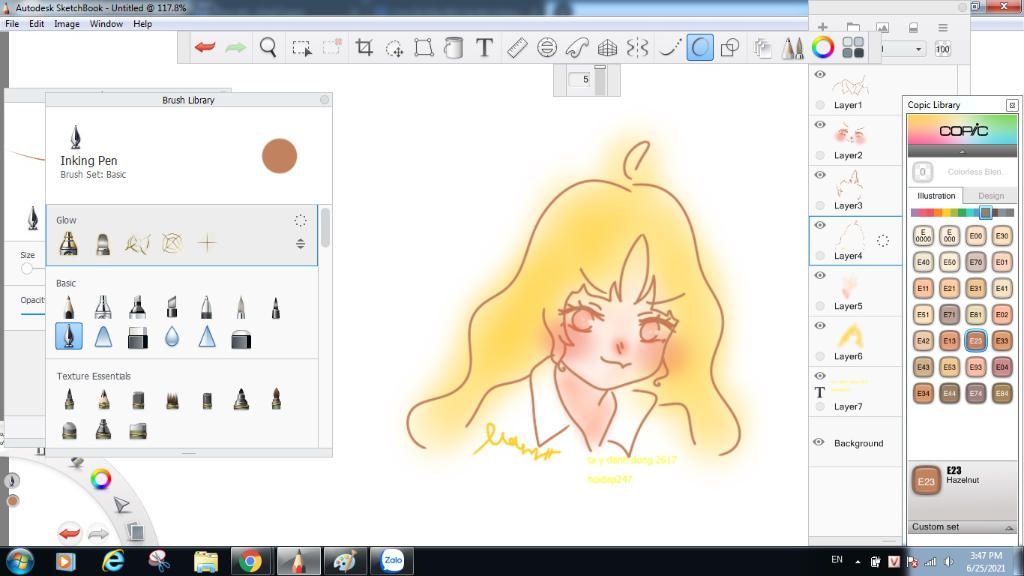Open the Help menu
The height and width of the screenshot is (576, 1024).
[142, 24]
